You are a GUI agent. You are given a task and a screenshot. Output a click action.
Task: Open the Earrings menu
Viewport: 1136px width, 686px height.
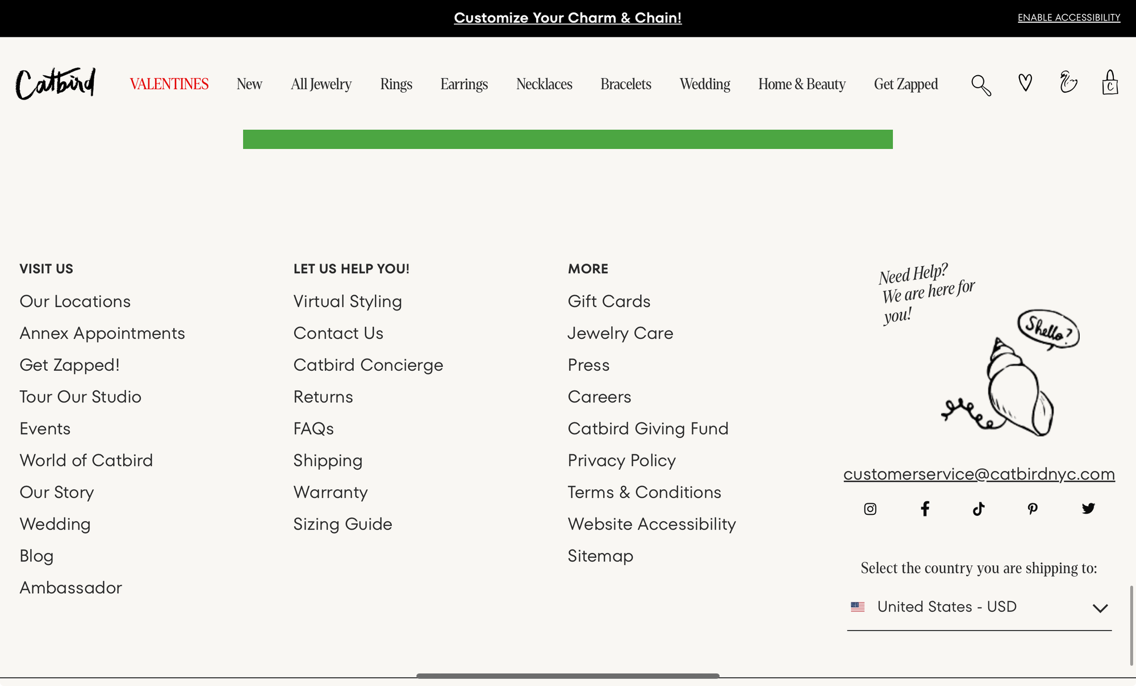click(464, 84)
